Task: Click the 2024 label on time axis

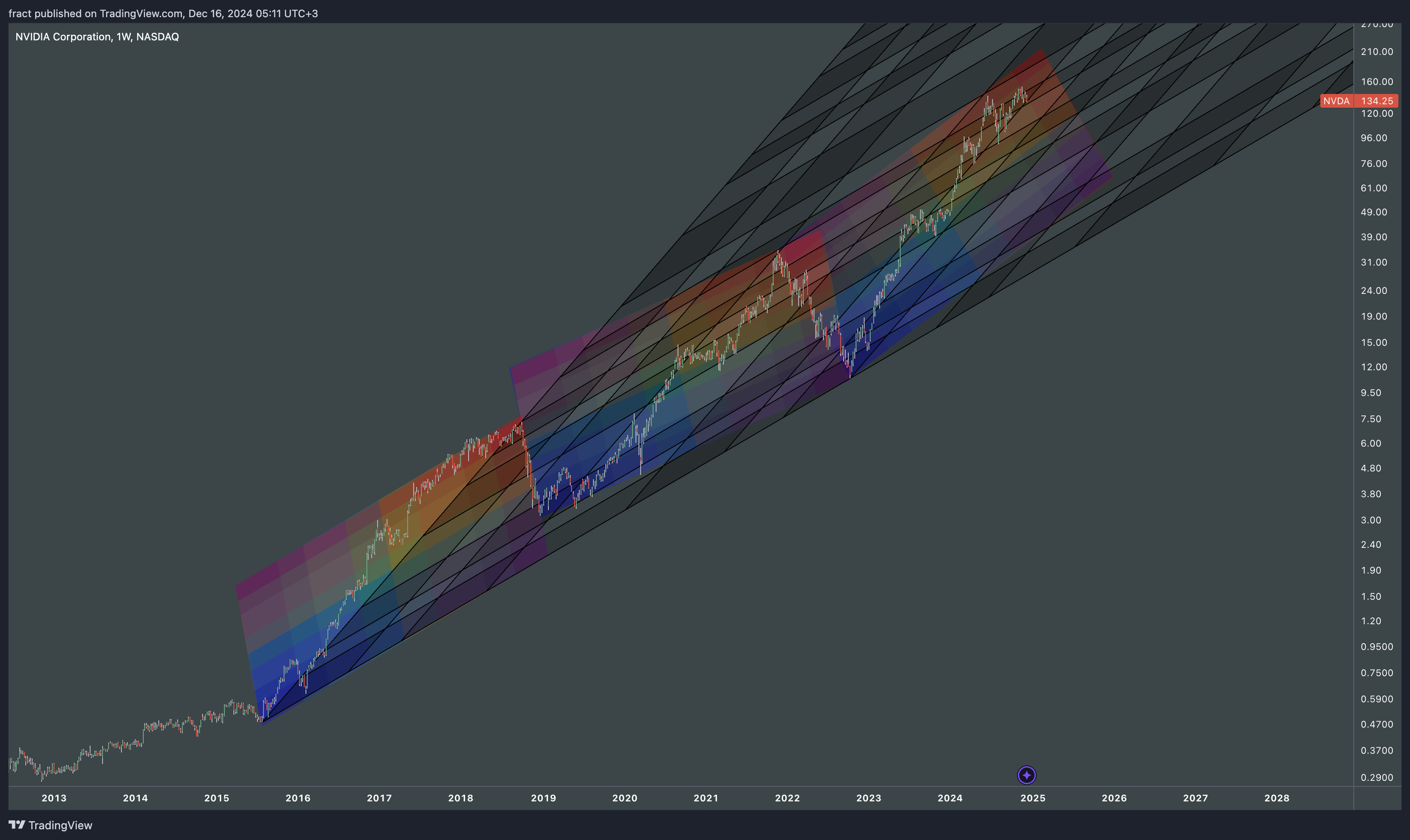Action: point(950,798)
